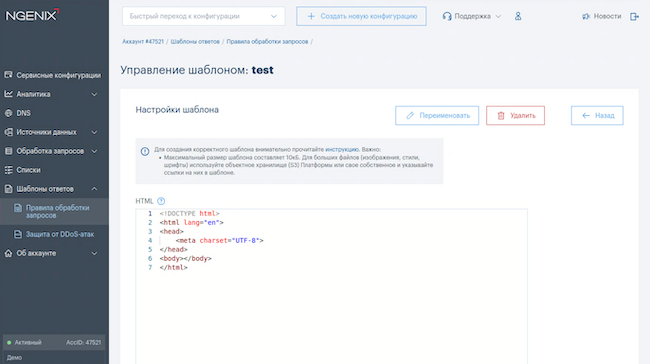Collapse the Шаблоны ответов chevron
Image resolution: width=650 pixels, height=364 pixels.
[x=94, y=189]
